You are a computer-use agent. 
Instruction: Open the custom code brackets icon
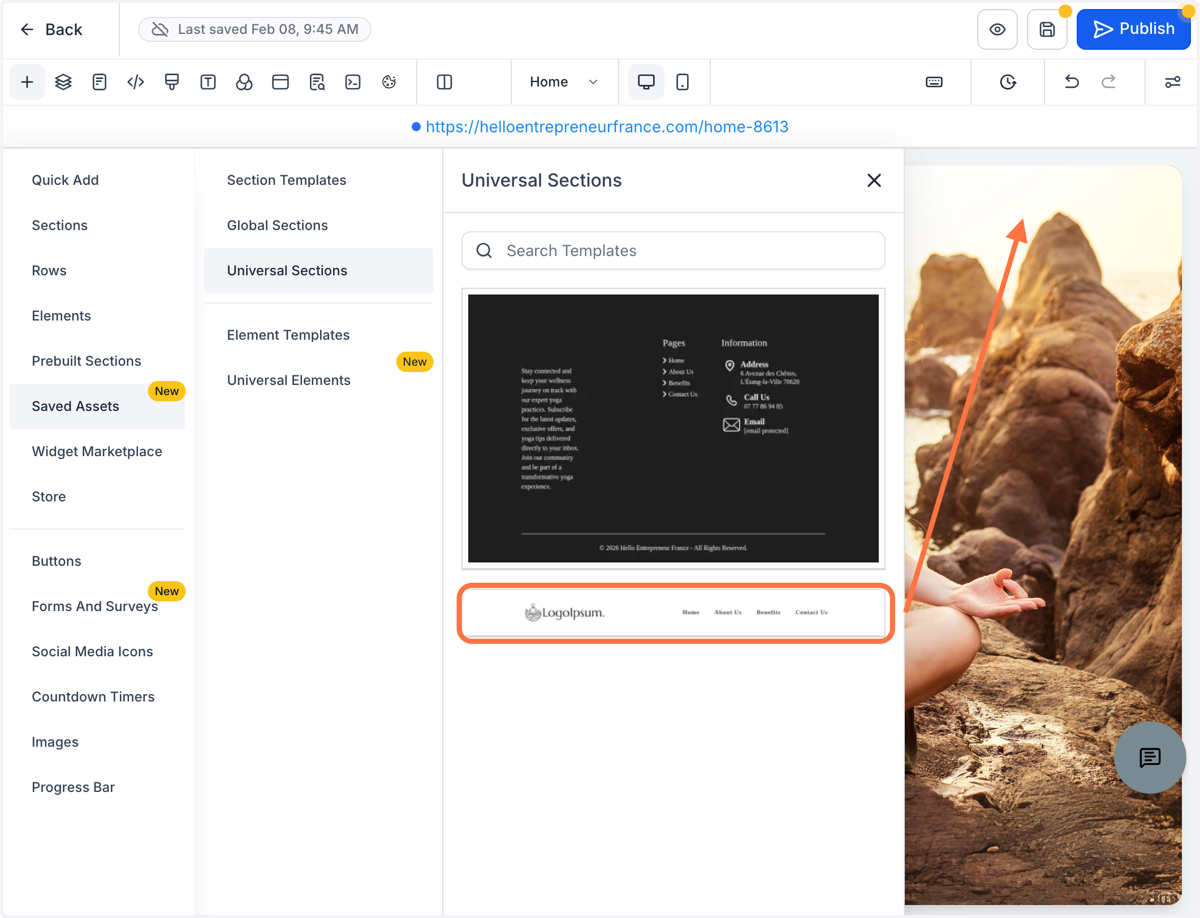[x=136, y=82]
